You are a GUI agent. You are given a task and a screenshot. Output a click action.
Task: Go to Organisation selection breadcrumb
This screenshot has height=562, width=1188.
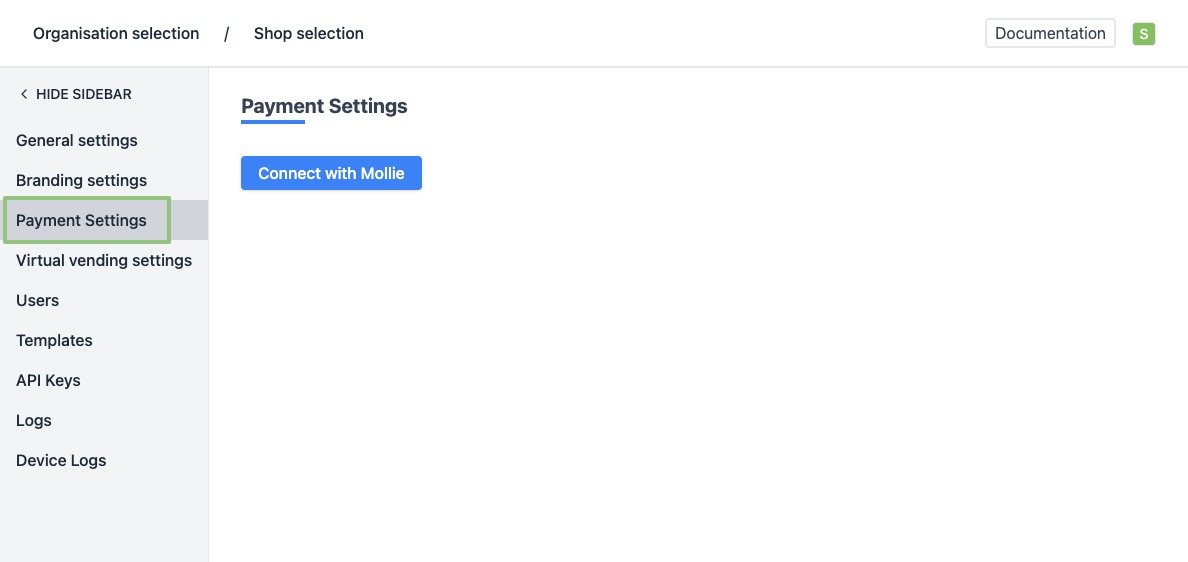pyautogui.click(x=116, y=34)
